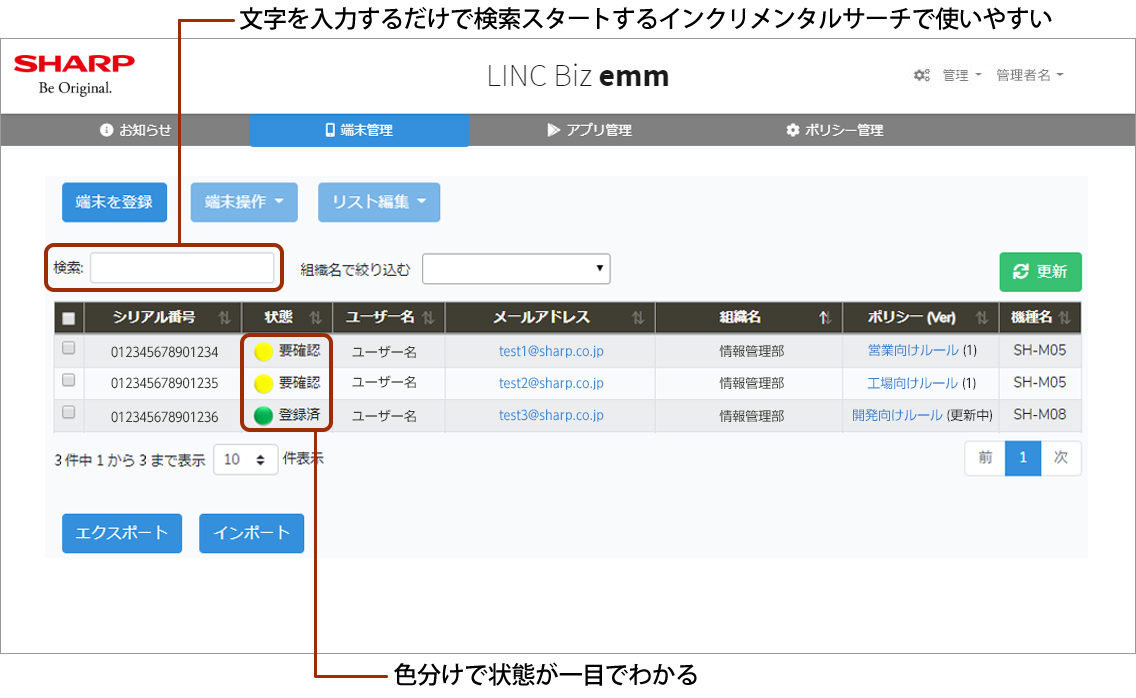Click the 端末を登録 button
Image resolution: width=1136 pixels, height=698 pixels.
click(114, 202)
